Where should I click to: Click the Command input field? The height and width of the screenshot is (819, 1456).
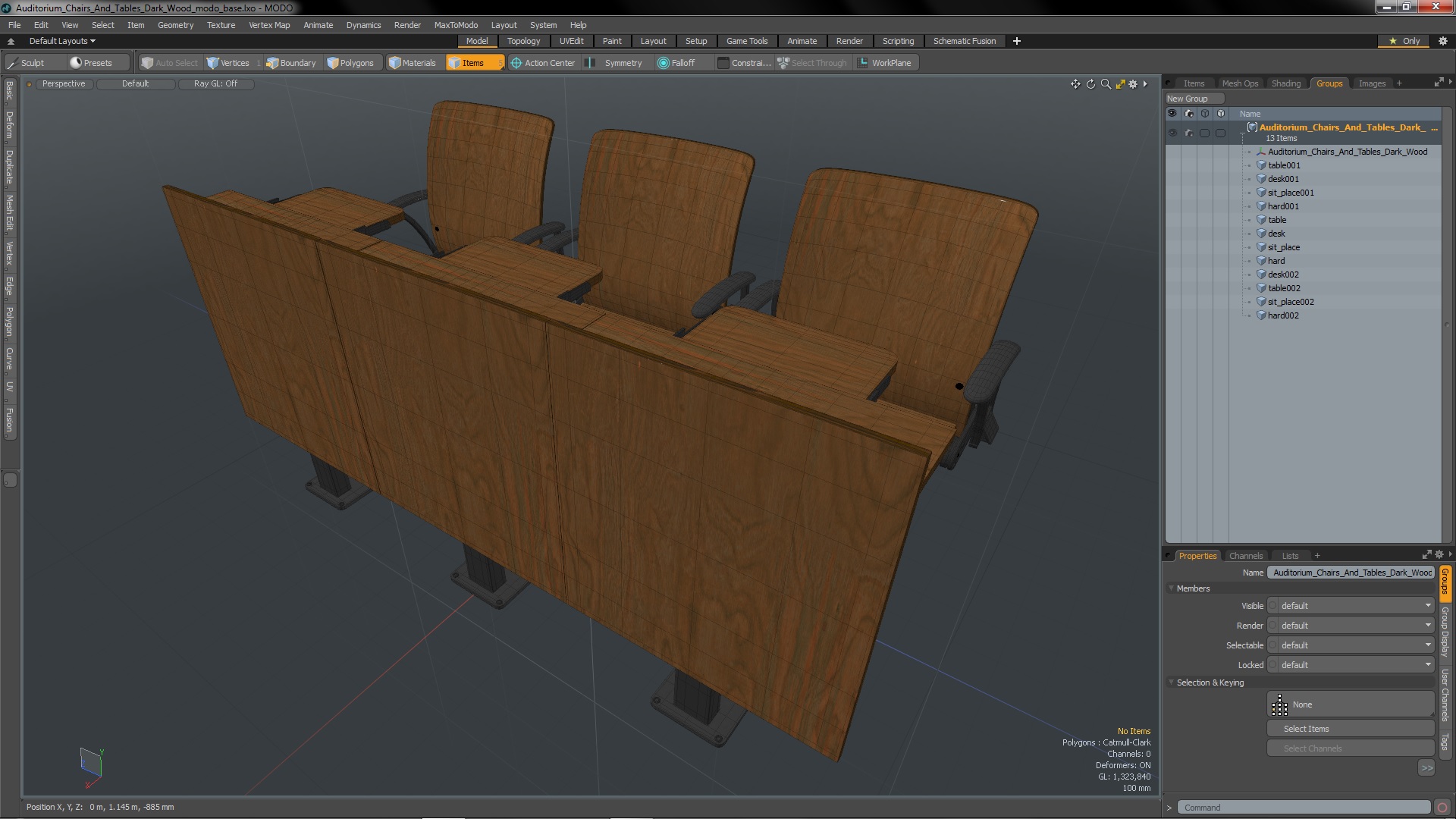click(x=1304, y=808)
